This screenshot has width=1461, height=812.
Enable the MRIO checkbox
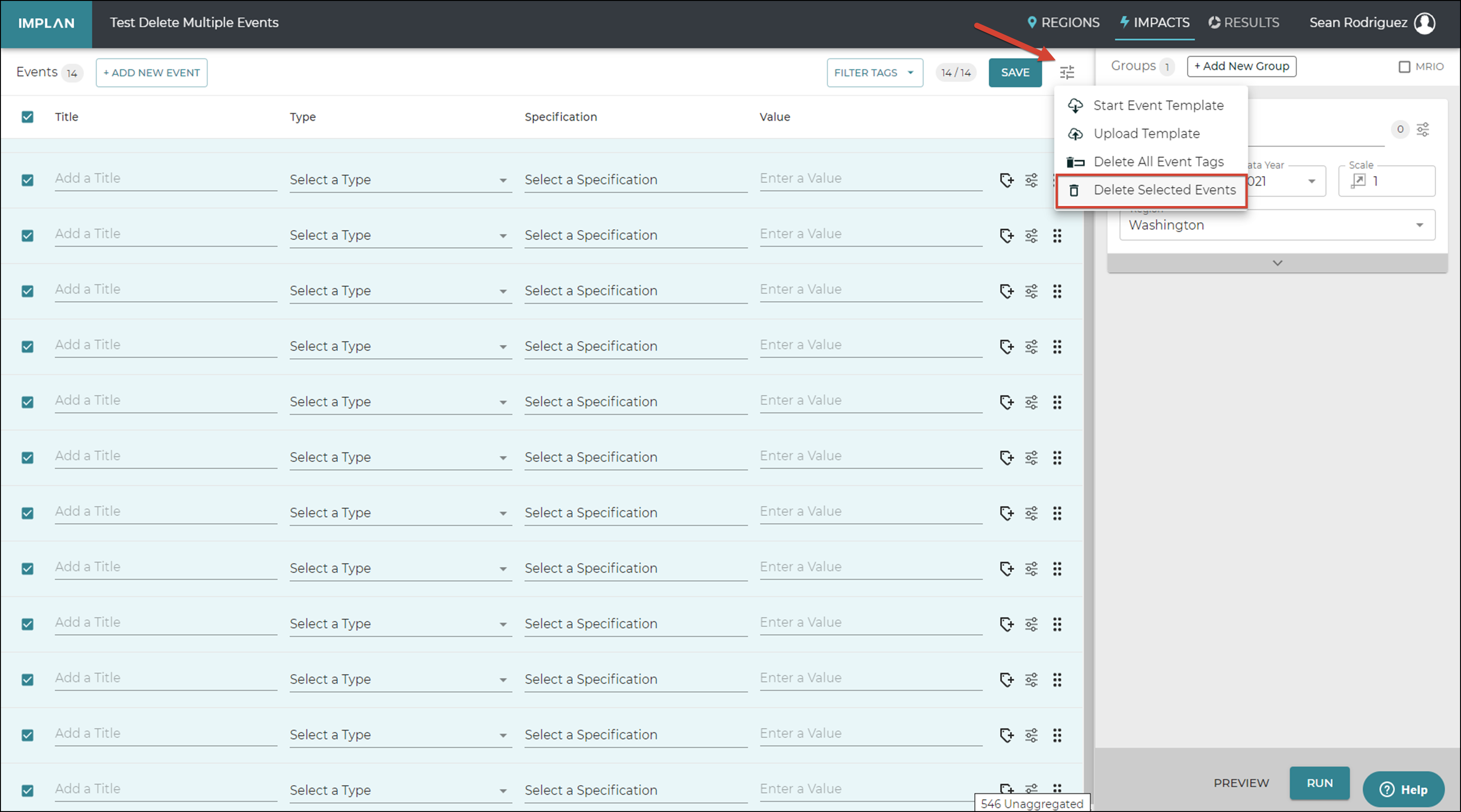[x=1404, y=67]
